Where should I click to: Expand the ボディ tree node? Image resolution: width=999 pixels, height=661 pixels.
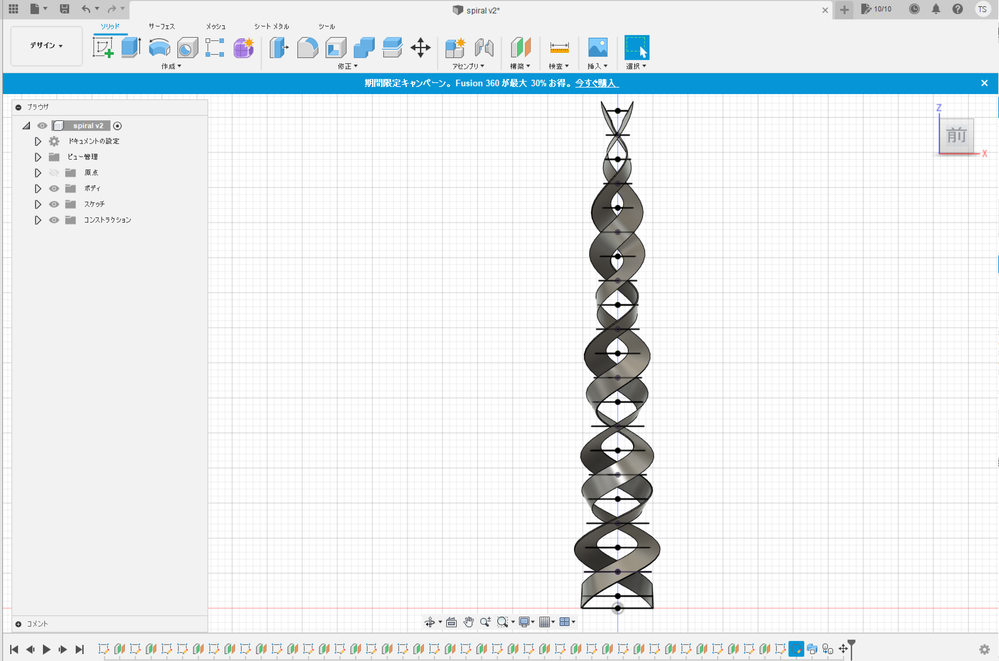(x=38, y=188)
